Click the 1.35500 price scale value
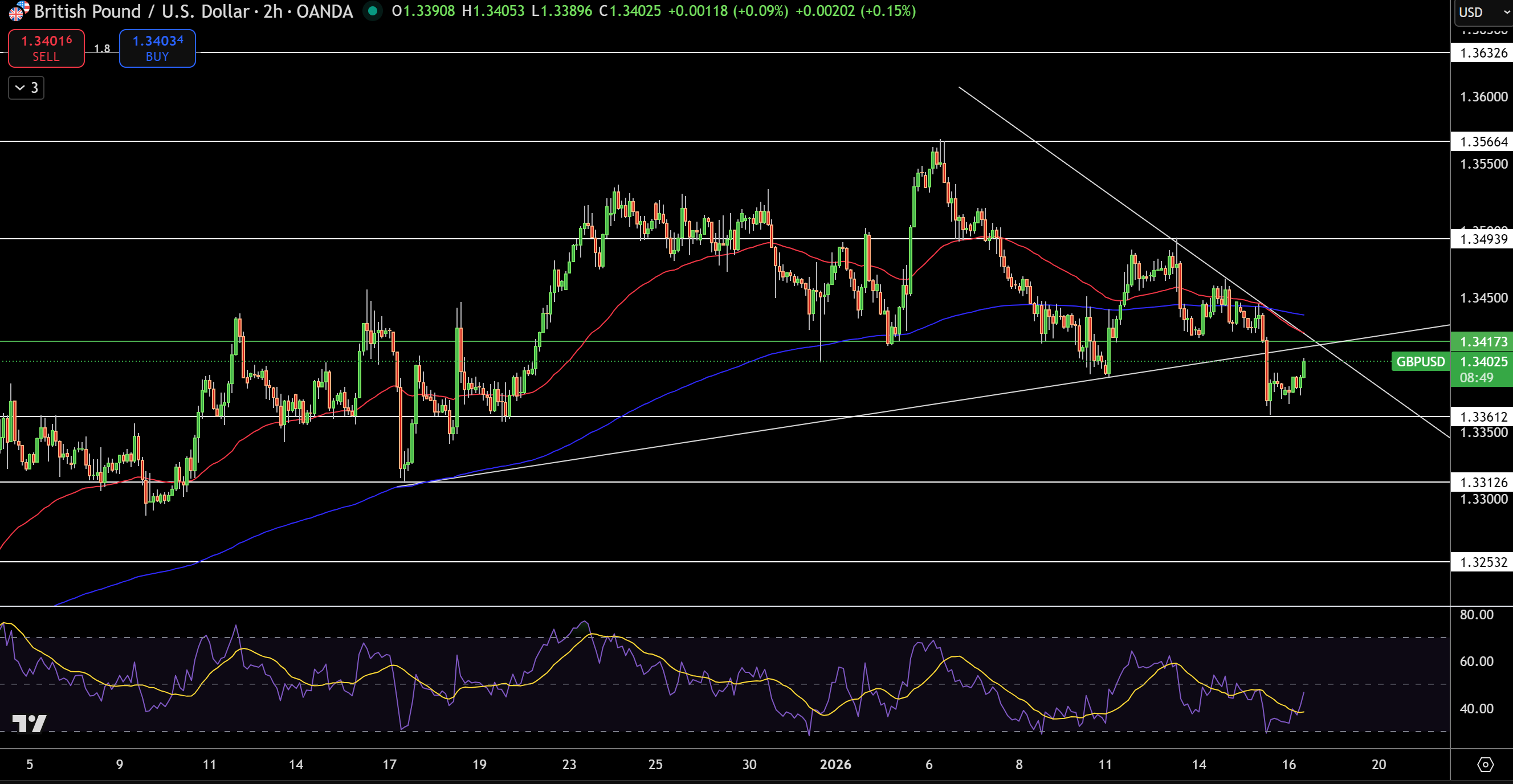The height and width of the screenshot is (784, 1513). pyautogui.click(x=1483, y=164)
